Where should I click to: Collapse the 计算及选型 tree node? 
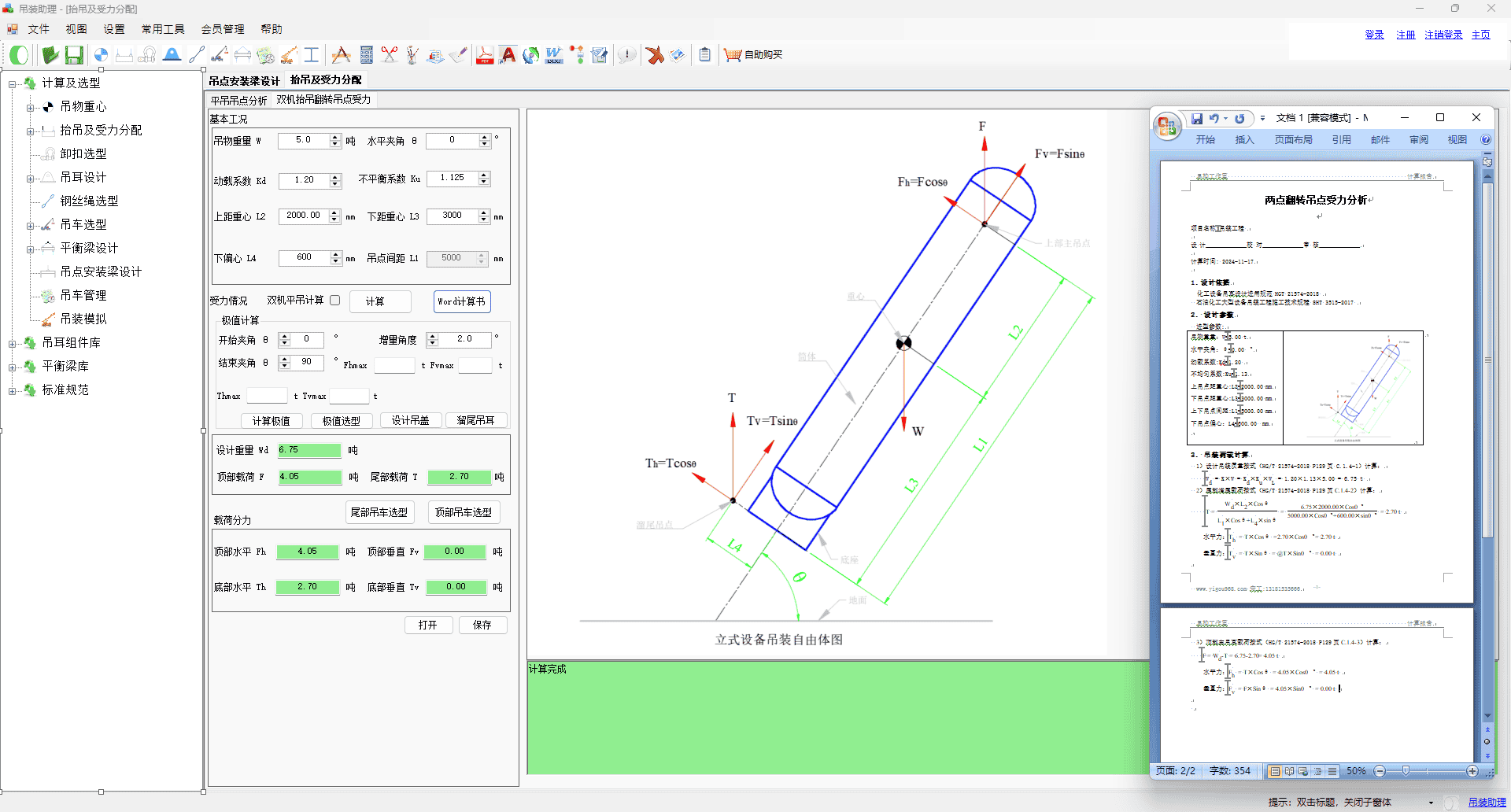point(12,83)
